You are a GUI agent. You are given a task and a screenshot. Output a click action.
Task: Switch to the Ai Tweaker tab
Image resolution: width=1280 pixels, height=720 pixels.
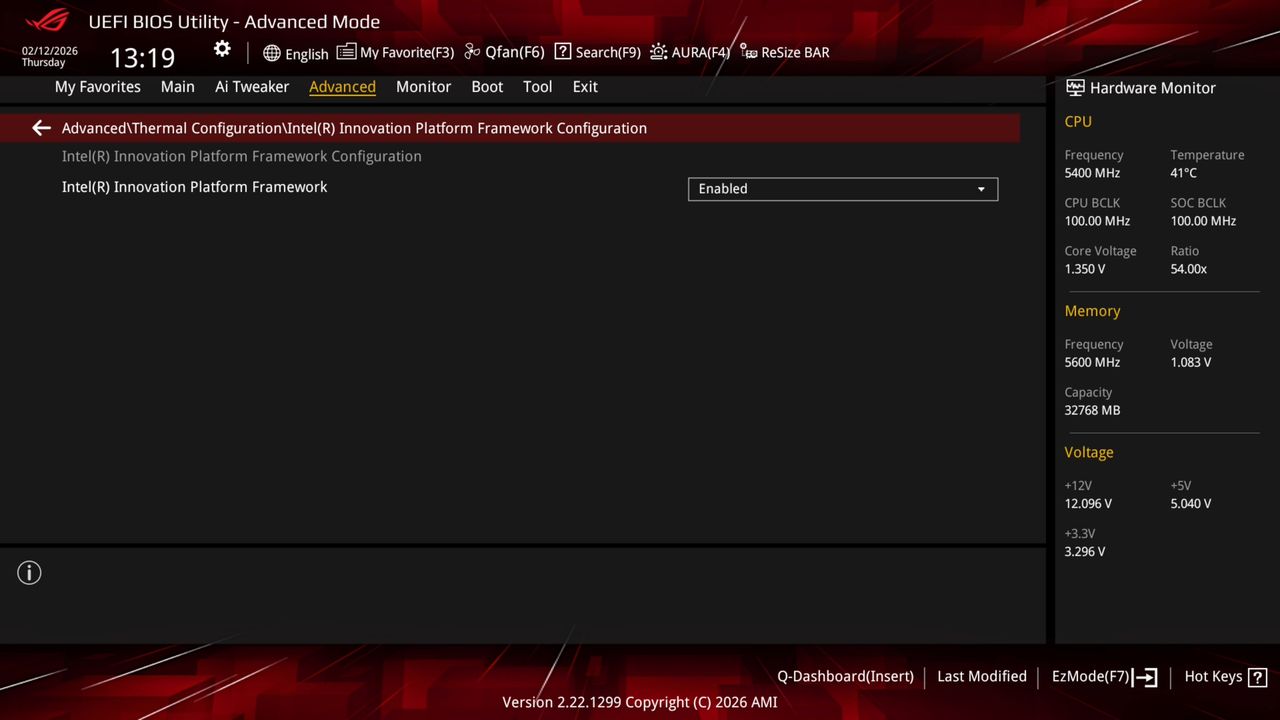[x=252, y=87]
